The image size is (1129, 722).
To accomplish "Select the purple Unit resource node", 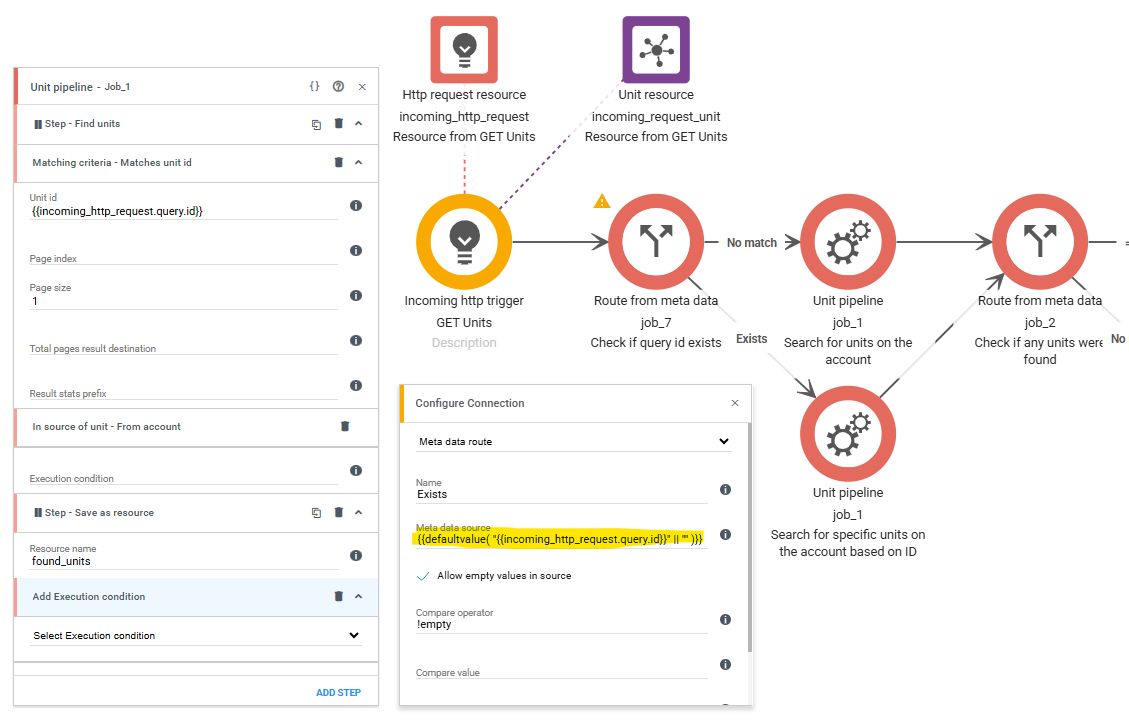I will pos(656,50).
